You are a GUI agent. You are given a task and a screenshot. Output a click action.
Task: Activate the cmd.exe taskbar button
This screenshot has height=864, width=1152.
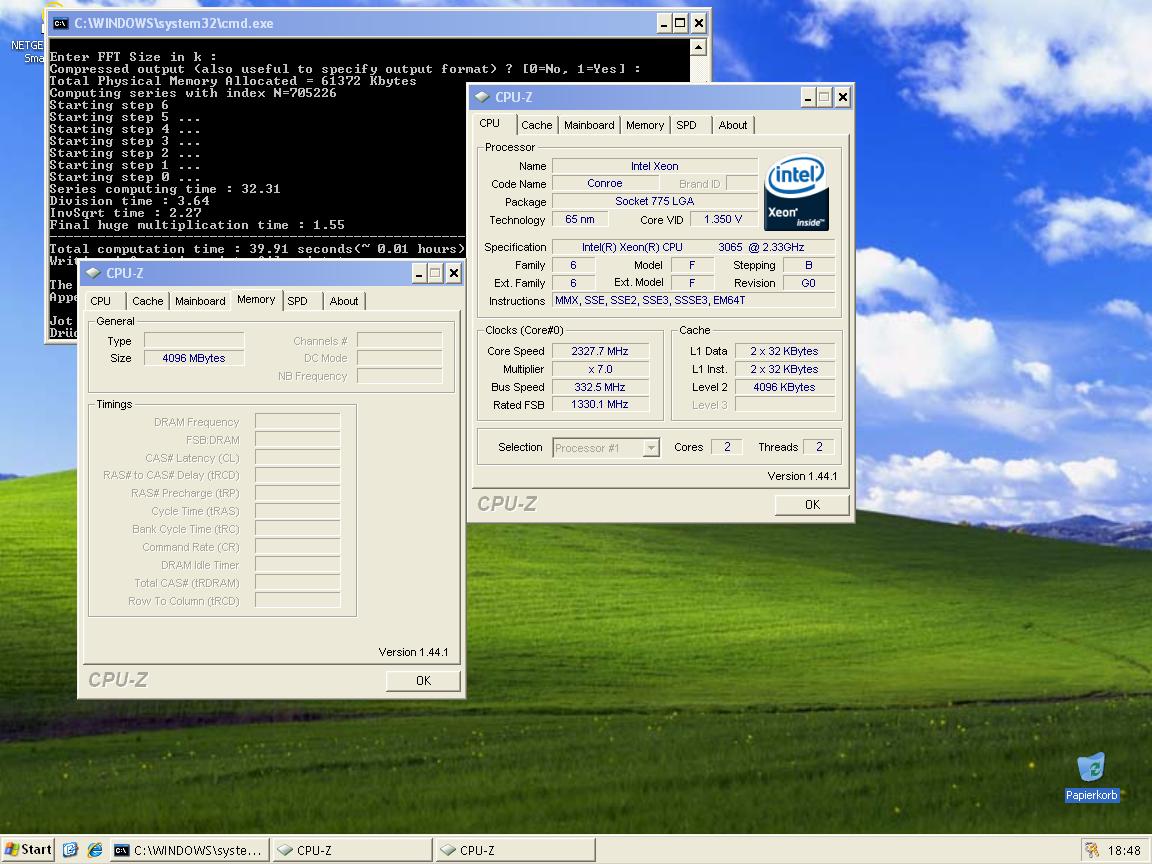point(190,850)
